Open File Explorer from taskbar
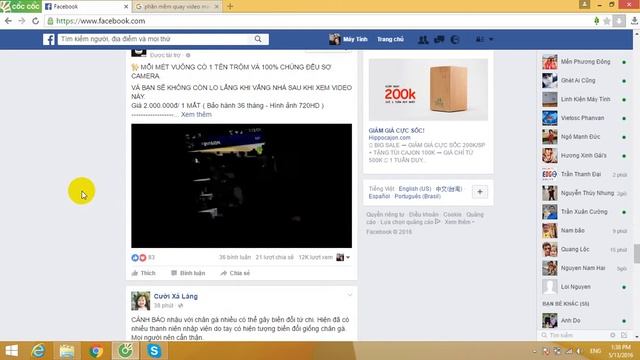This screenshot has height=360, width=640. [x=67, y=351]
